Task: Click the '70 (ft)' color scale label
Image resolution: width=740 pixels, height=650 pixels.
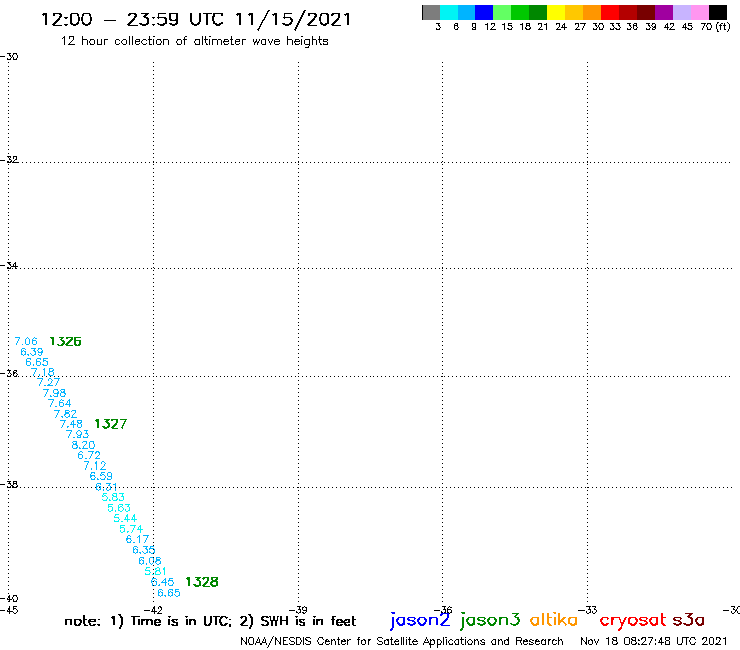Action: tap(715, 27)
